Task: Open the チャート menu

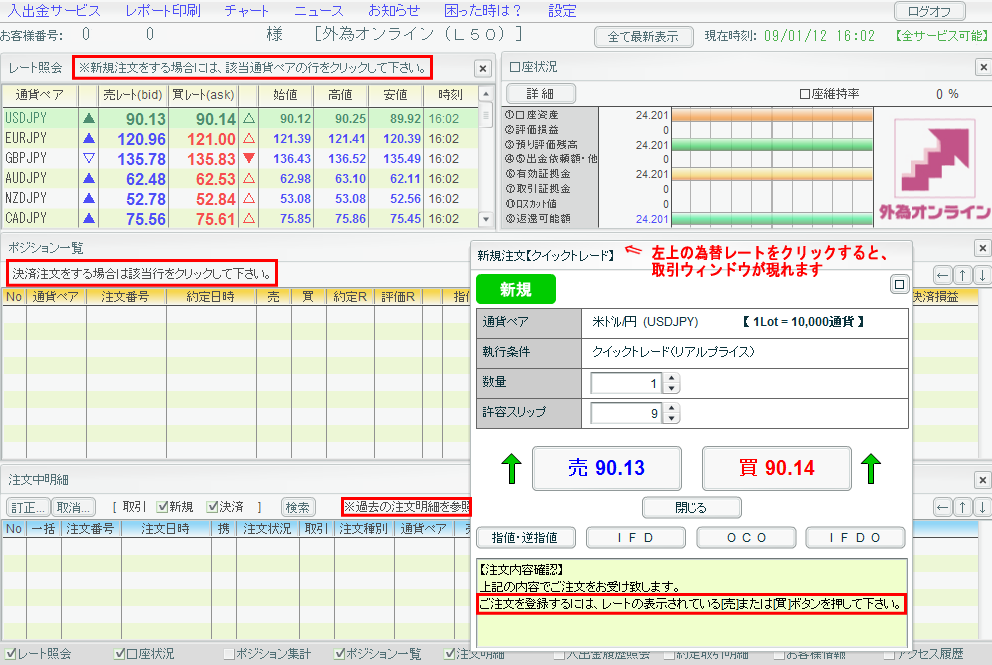Action: pos(247,11)
